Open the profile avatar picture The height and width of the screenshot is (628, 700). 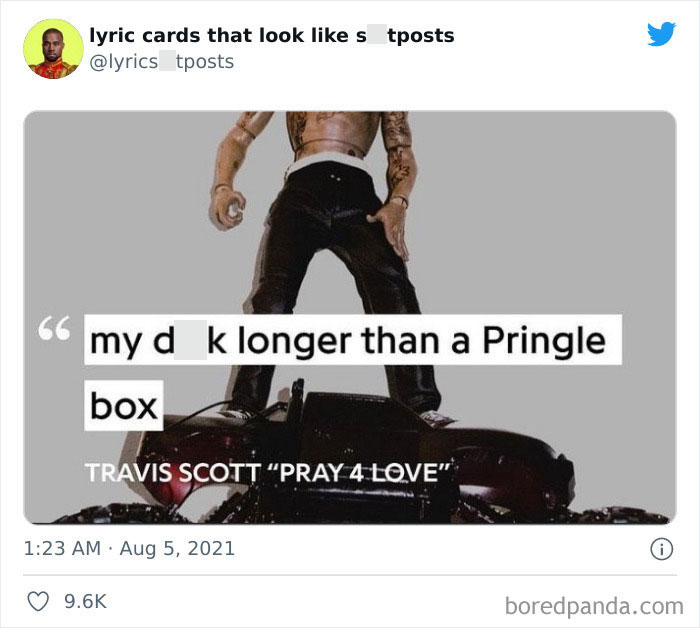coord(53,49)
